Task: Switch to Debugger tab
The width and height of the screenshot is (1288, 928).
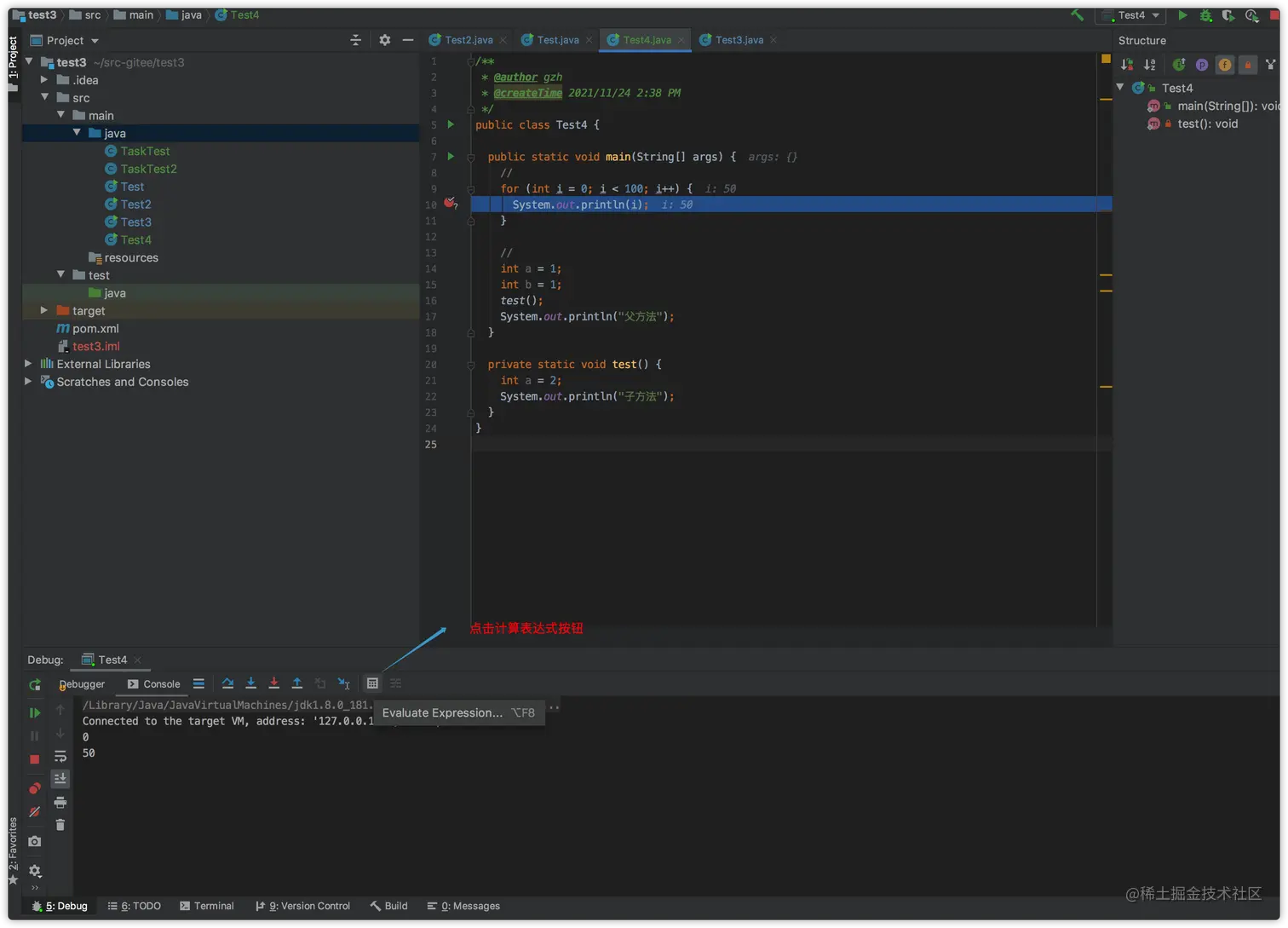Action: click(82, 684)
